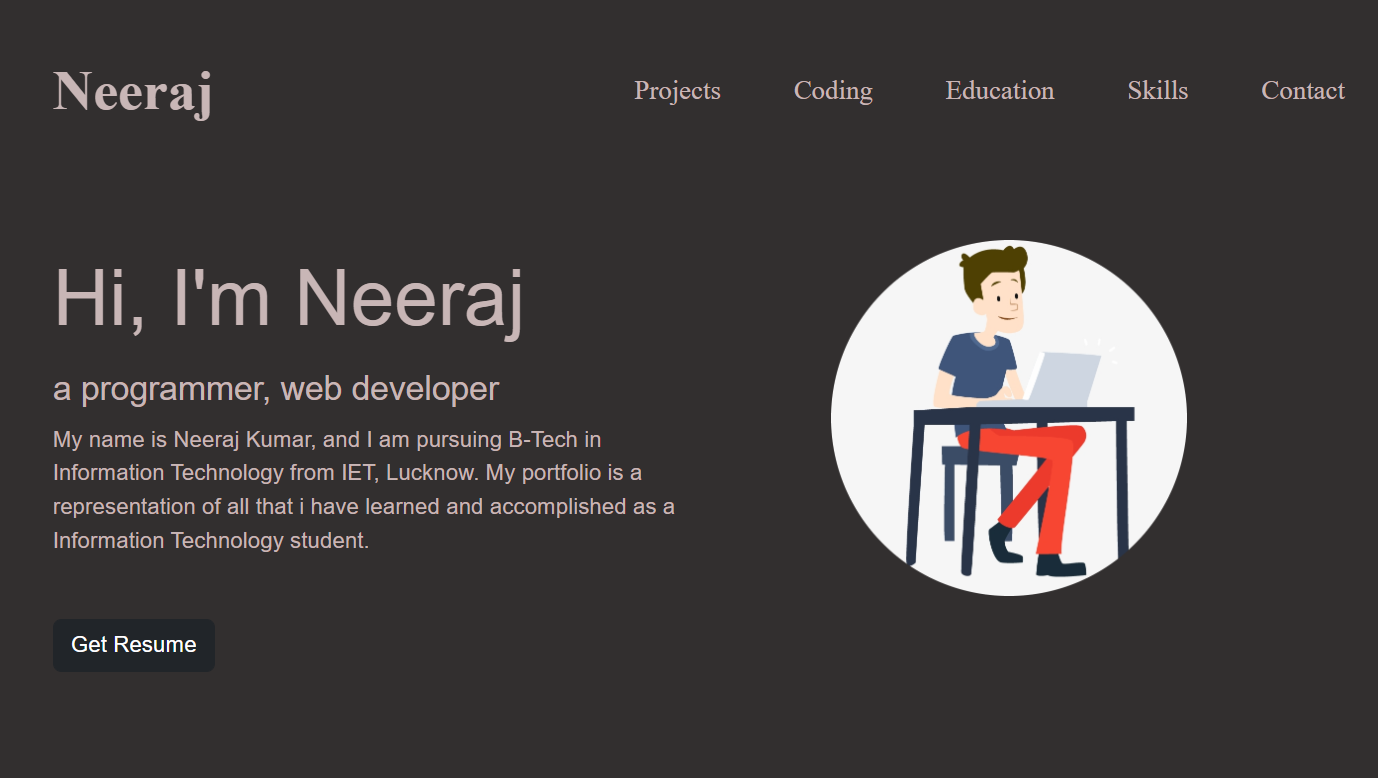Jump to the Skills section
1378x778 pixels.
(1157, 91)
